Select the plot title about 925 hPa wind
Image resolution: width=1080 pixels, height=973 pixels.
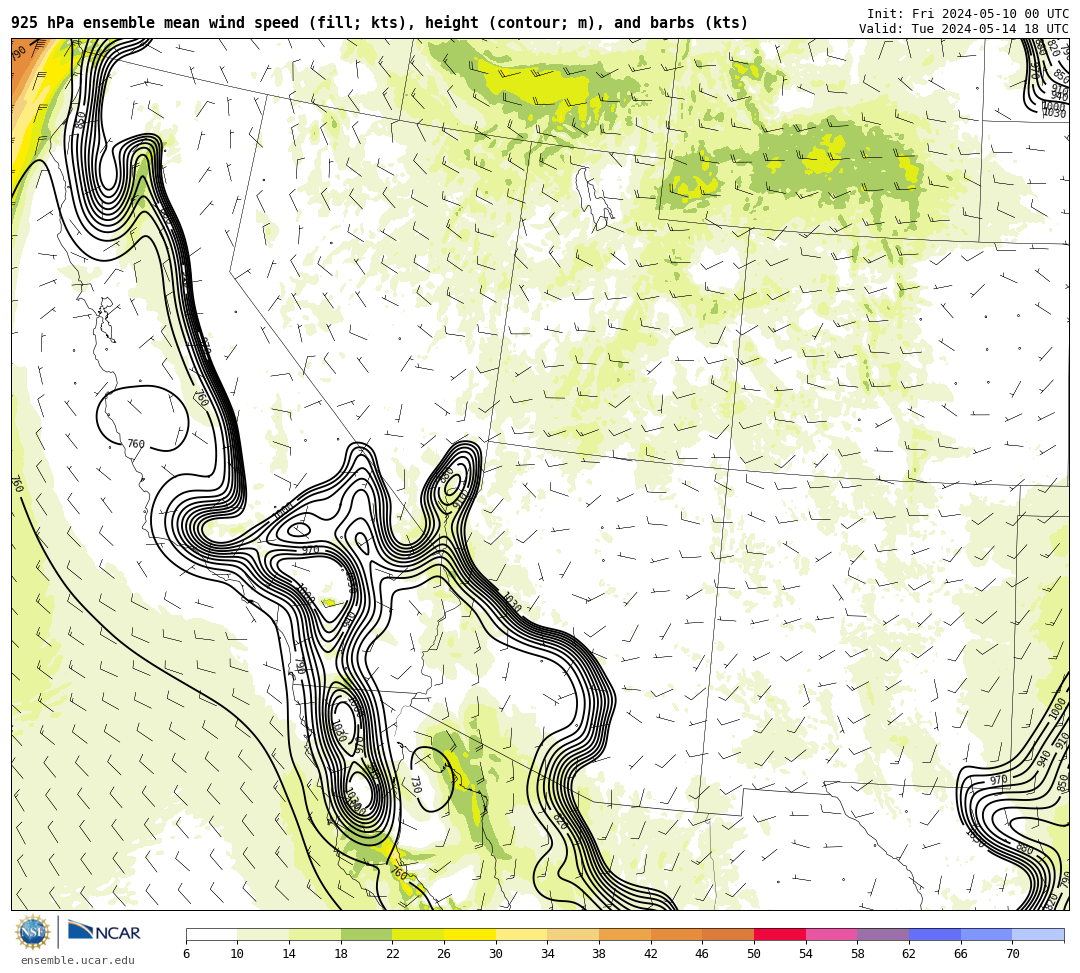coord(380,23)
